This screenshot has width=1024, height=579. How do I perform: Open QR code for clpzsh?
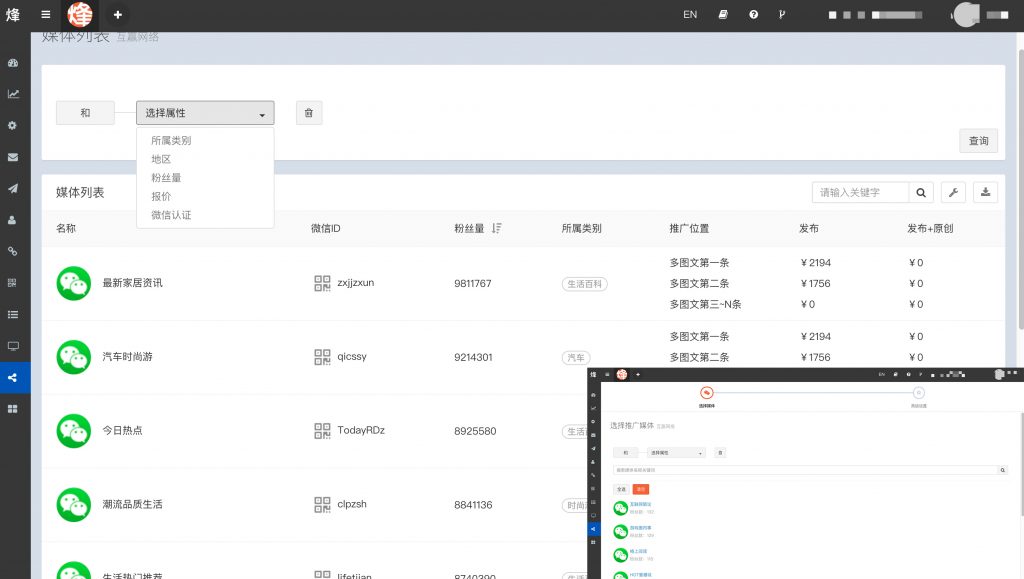pos(322,505)
